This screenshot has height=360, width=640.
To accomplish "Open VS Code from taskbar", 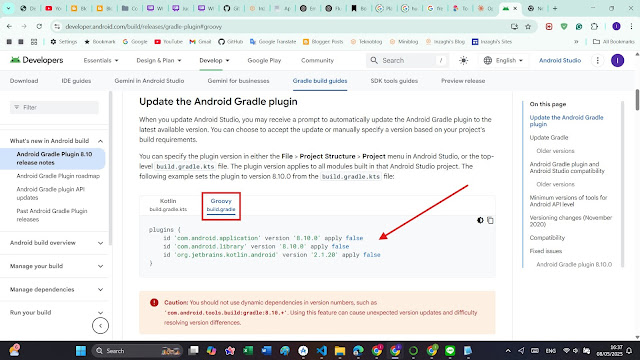I will click(x=322, y=351).
